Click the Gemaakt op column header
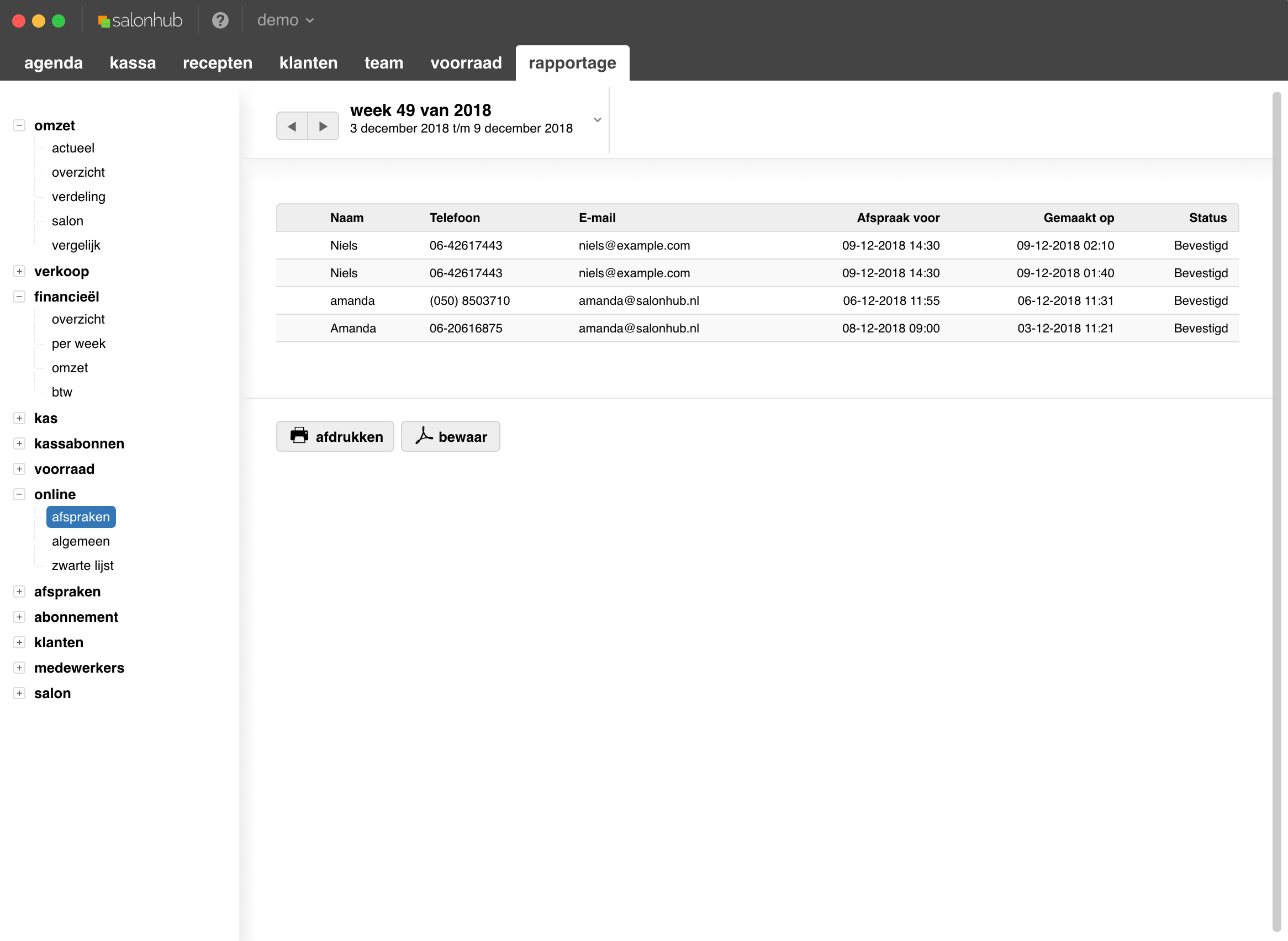This screenshot has width=1288, height=941. tap(1078, 218)
